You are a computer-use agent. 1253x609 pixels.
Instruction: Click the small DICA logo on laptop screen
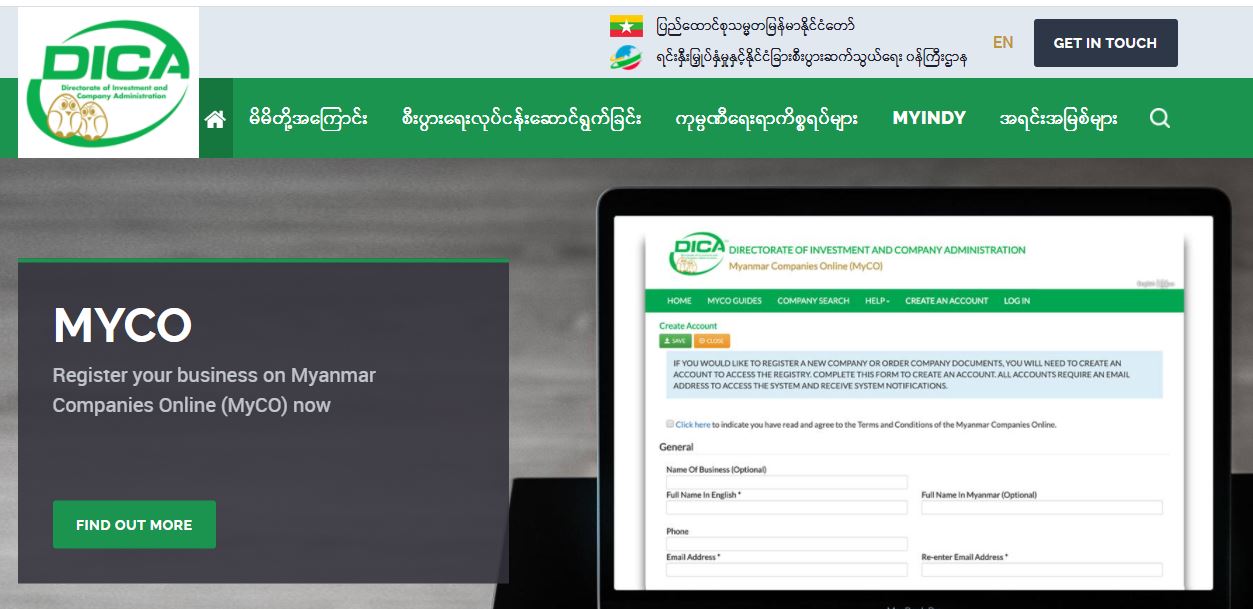(696, 255)
